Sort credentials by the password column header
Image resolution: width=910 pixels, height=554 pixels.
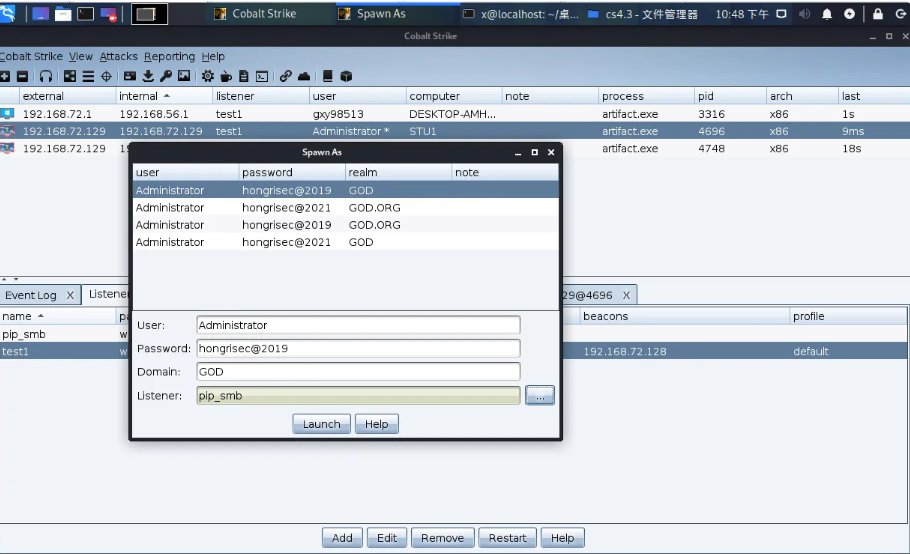pos(292,172)
